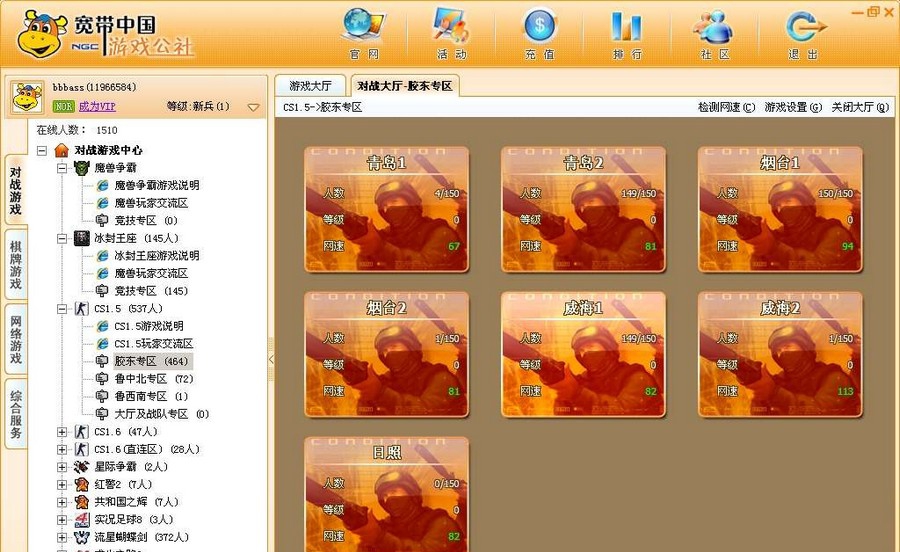Viewport: 900px width, 552px height.
Task: Click the room icon beside 胶东专区
Action: (x=102, y=361)
